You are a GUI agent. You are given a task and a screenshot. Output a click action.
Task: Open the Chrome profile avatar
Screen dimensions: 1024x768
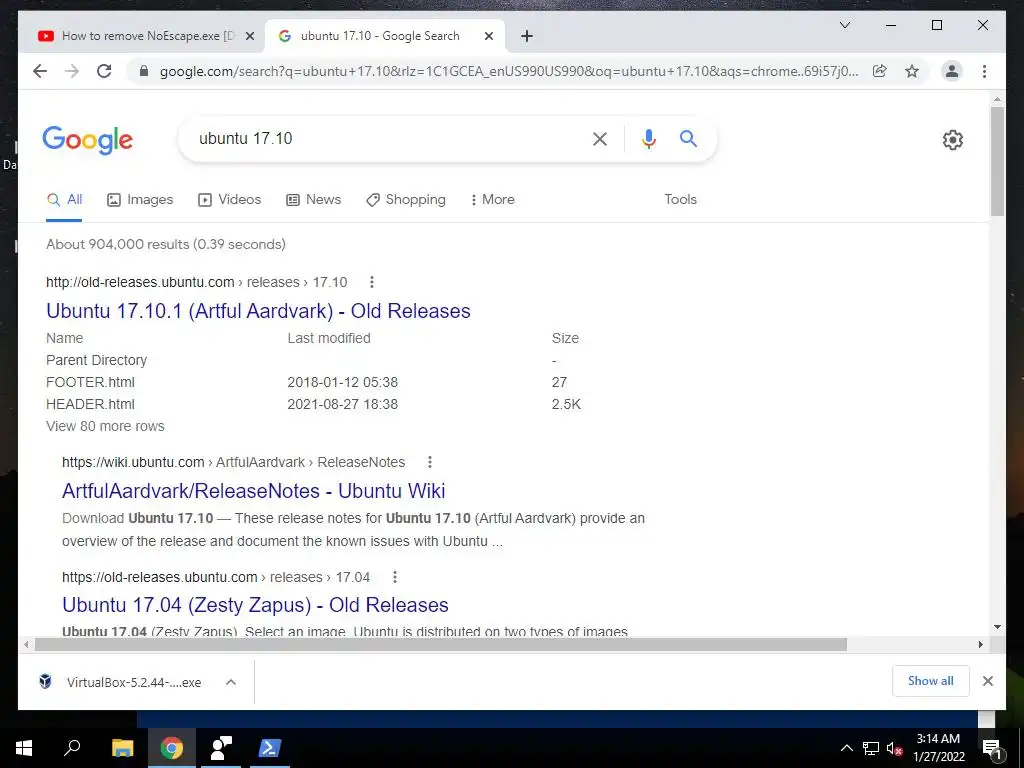(x=952, y=71)
